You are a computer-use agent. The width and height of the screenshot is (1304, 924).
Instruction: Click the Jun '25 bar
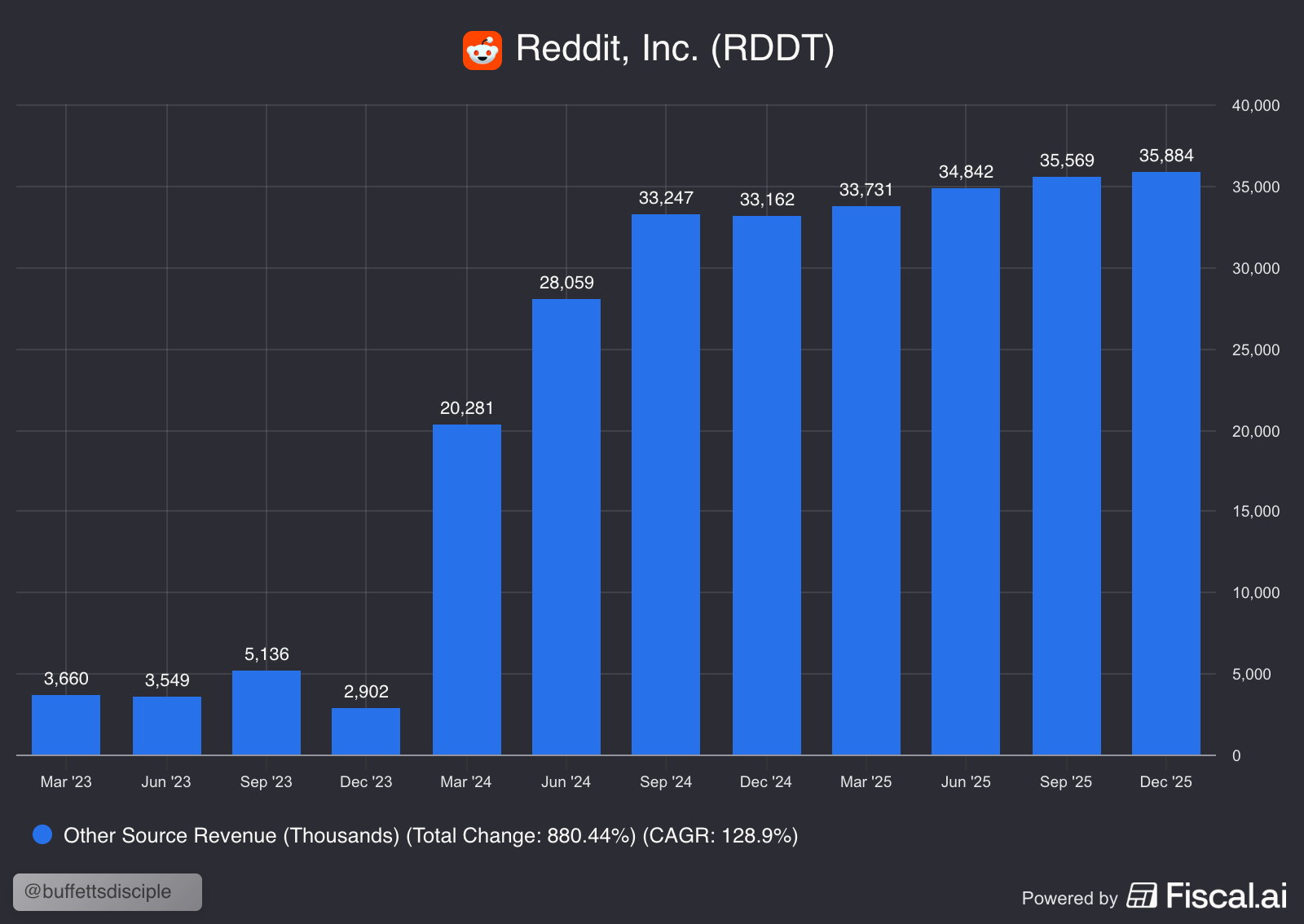pyautogui.click(x=966, y=472)
